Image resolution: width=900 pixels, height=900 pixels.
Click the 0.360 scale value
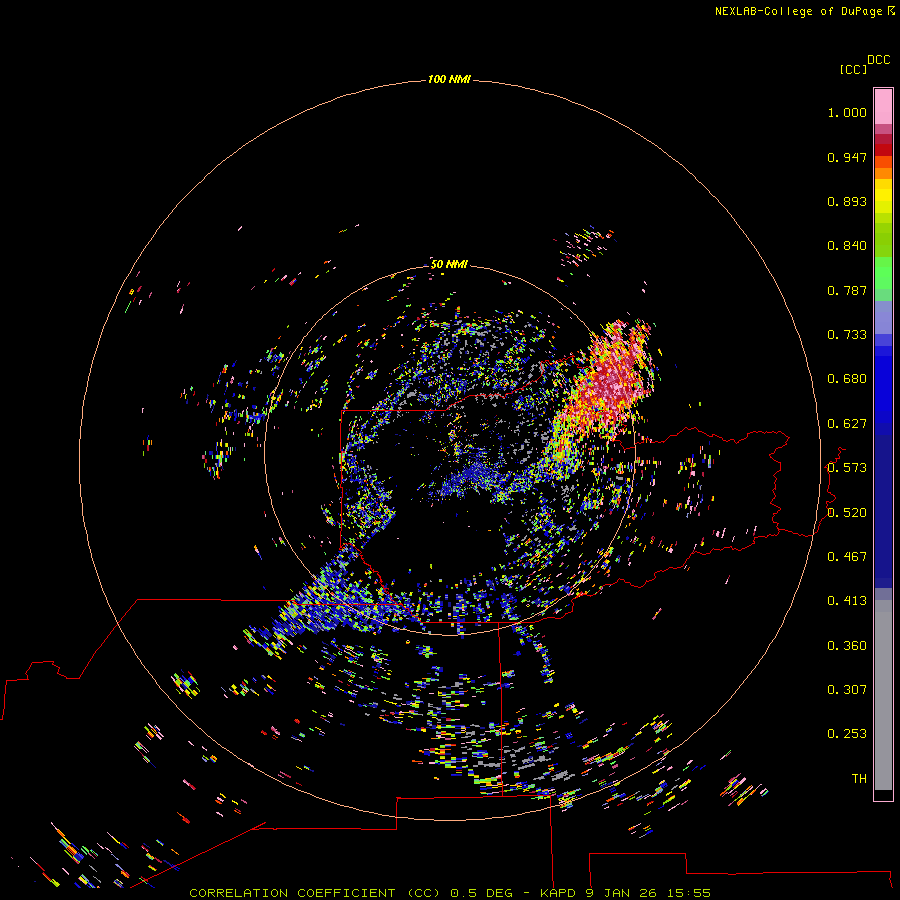tap(847, 646)
